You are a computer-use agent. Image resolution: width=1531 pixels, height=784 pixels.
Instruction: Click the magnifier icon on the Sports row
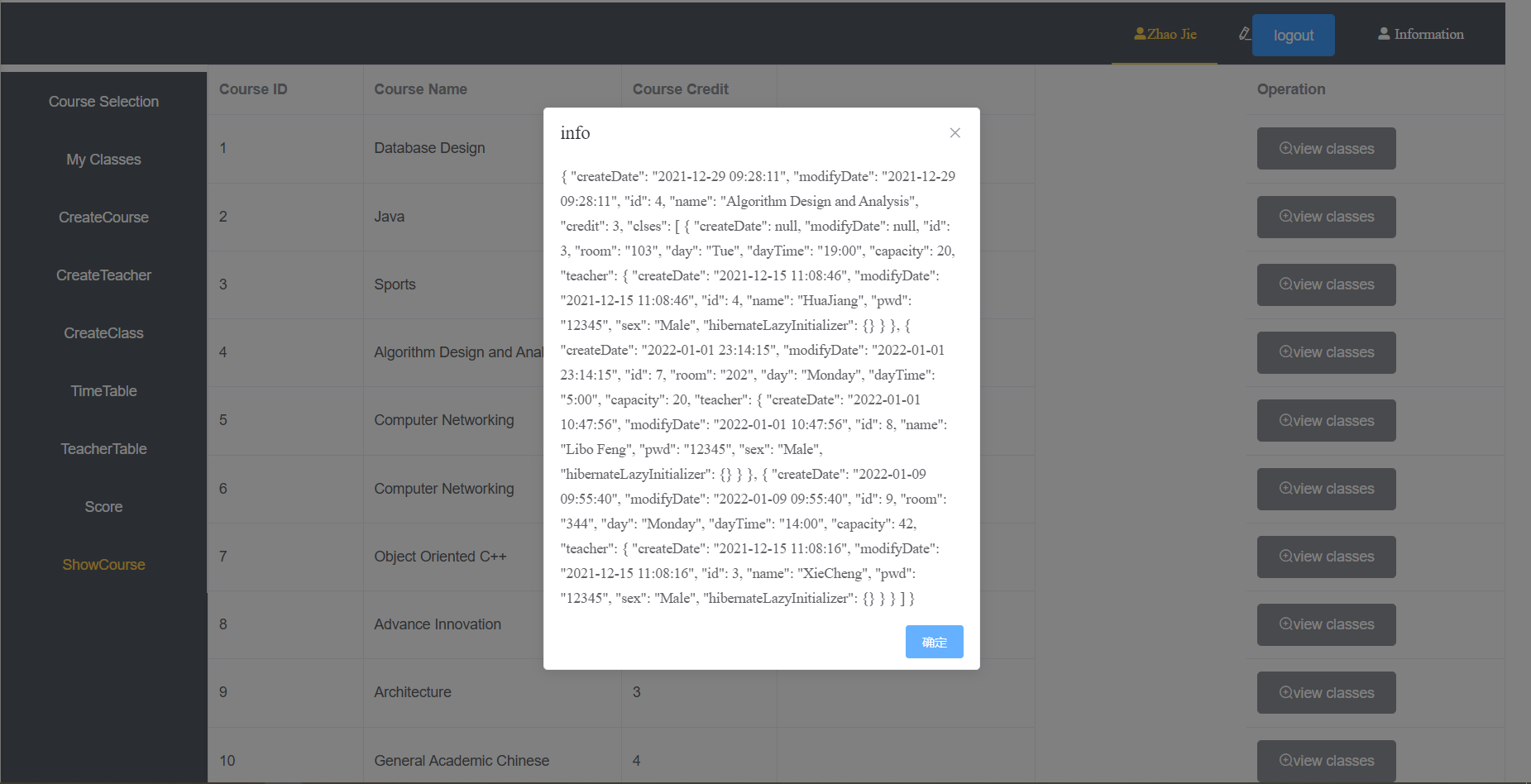(x=1285, y=284)
